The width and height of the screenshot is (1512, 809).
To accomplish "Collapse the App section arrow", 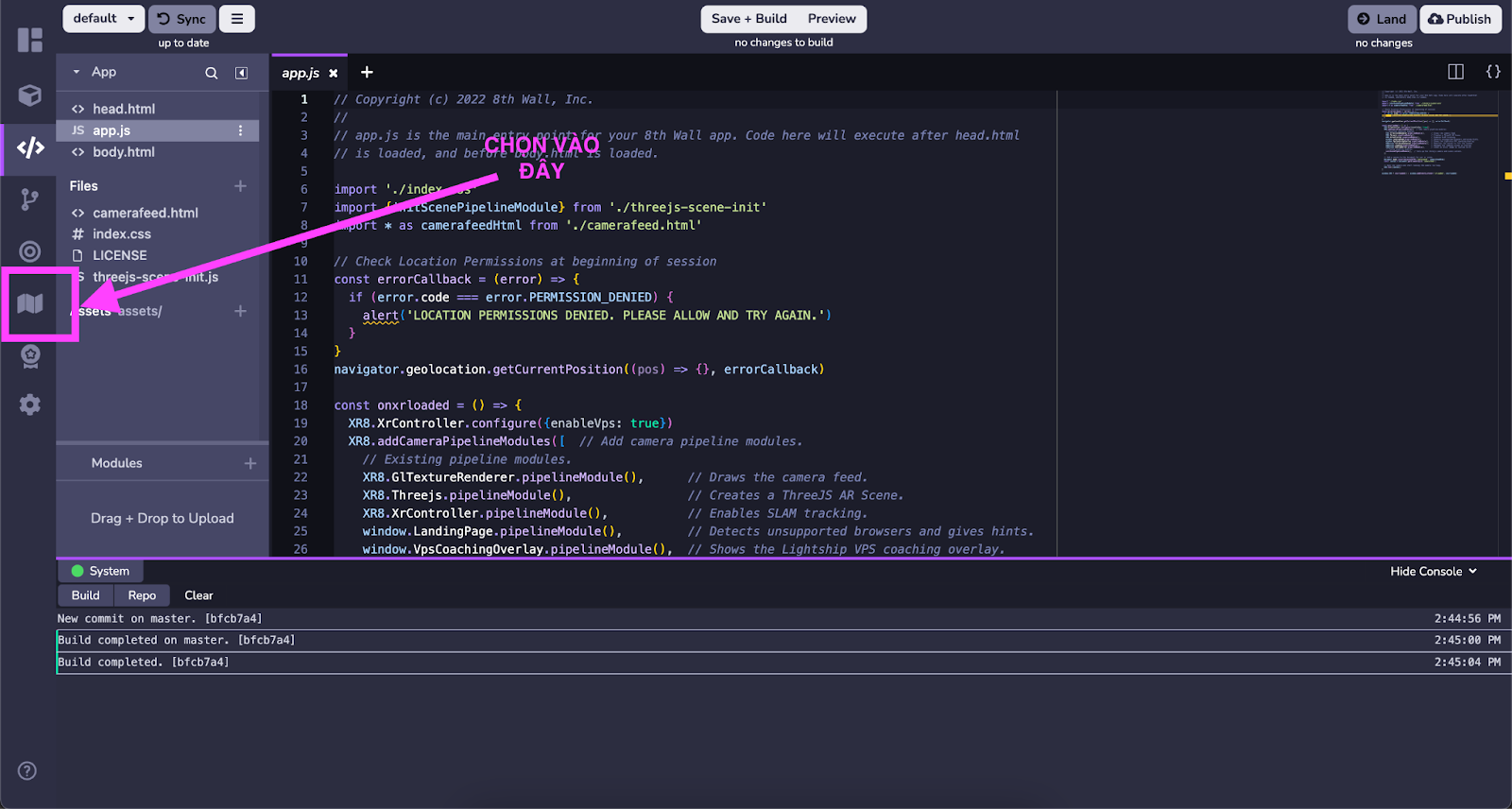I will click(77, 72).
